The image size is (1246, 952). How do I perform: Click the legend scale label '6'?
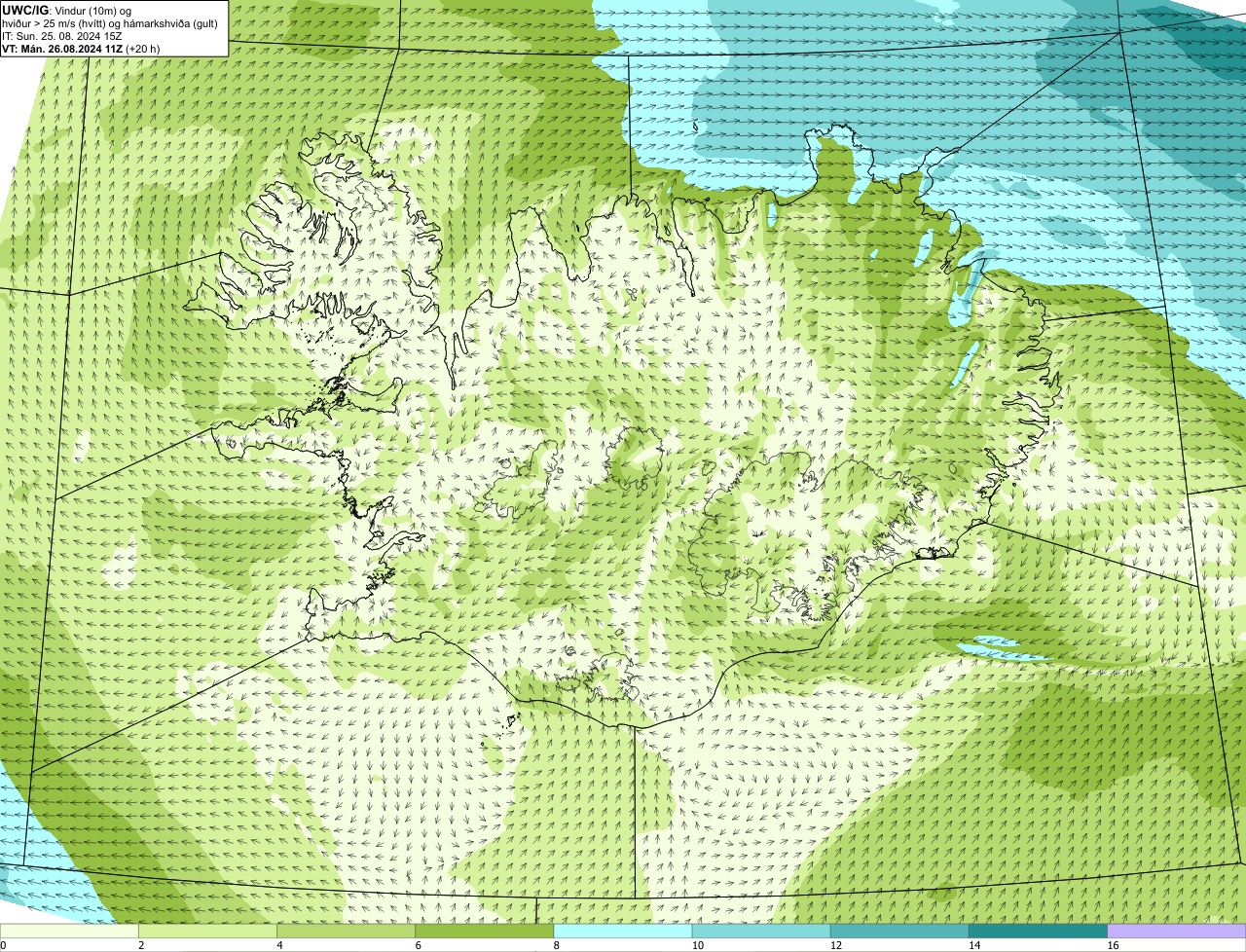418,945
